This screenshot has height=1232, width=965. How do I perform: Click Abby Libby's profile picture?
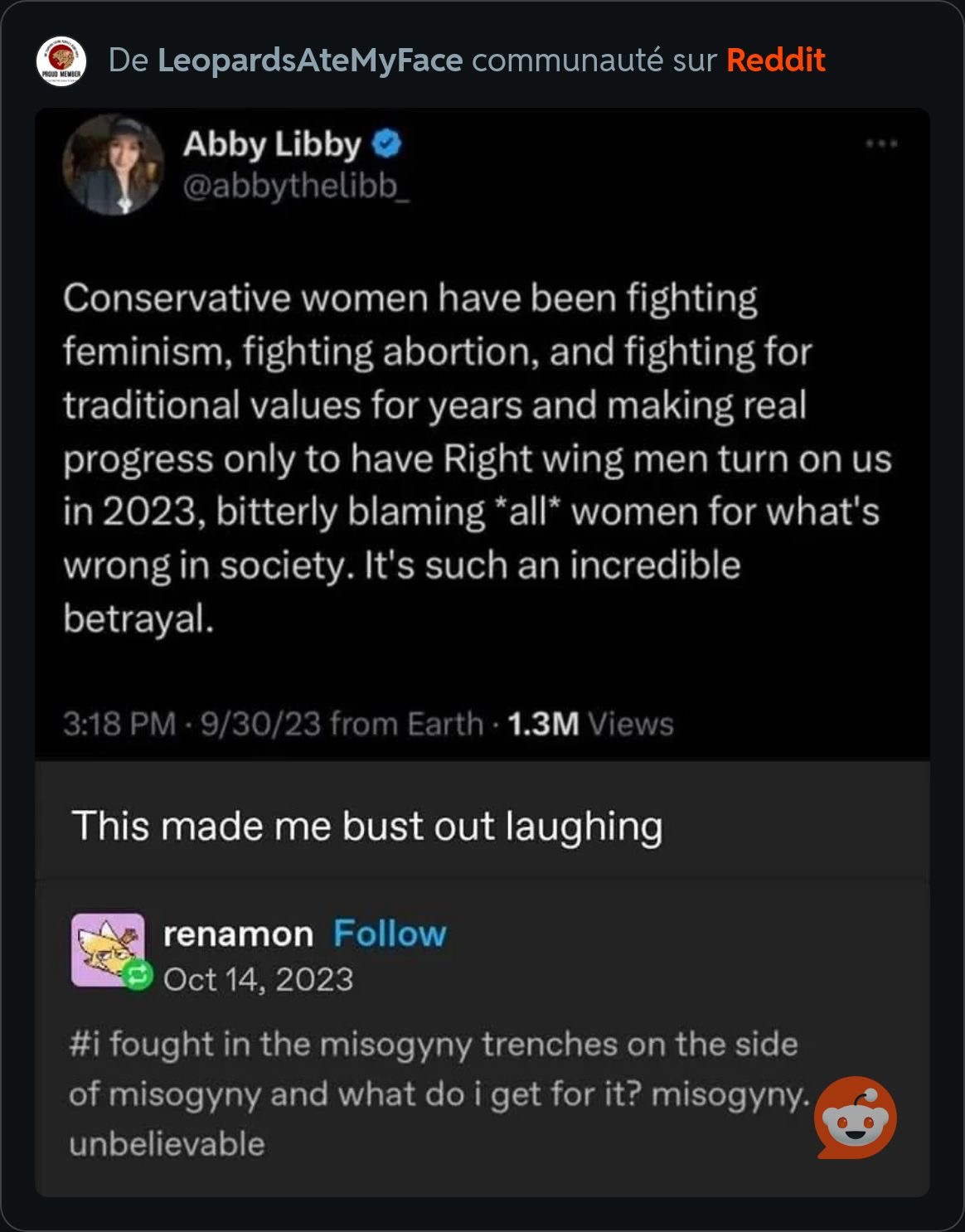(114, 165)
